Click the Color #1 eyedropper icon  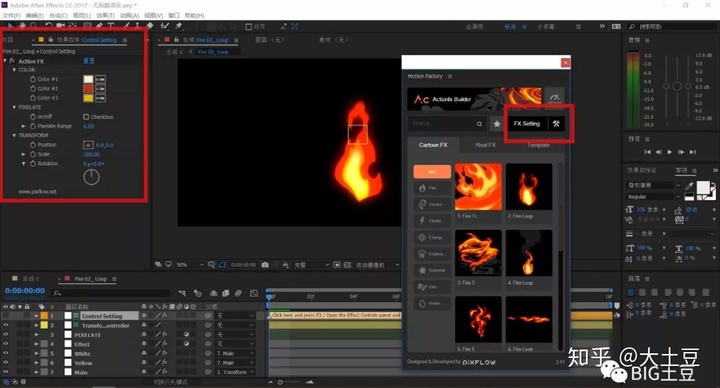click(x=101, y=79)
